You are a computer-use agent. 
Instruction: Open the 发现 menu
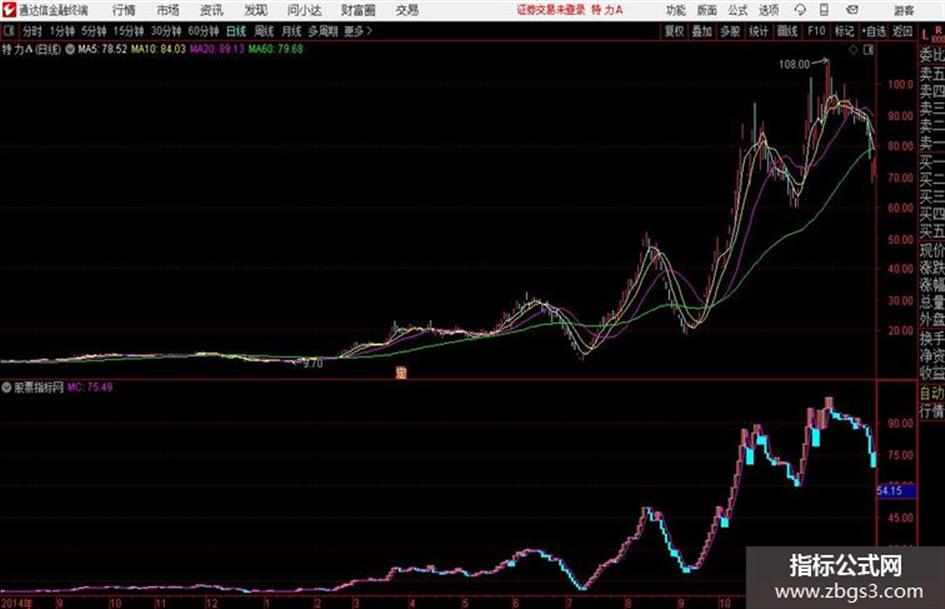256,10
